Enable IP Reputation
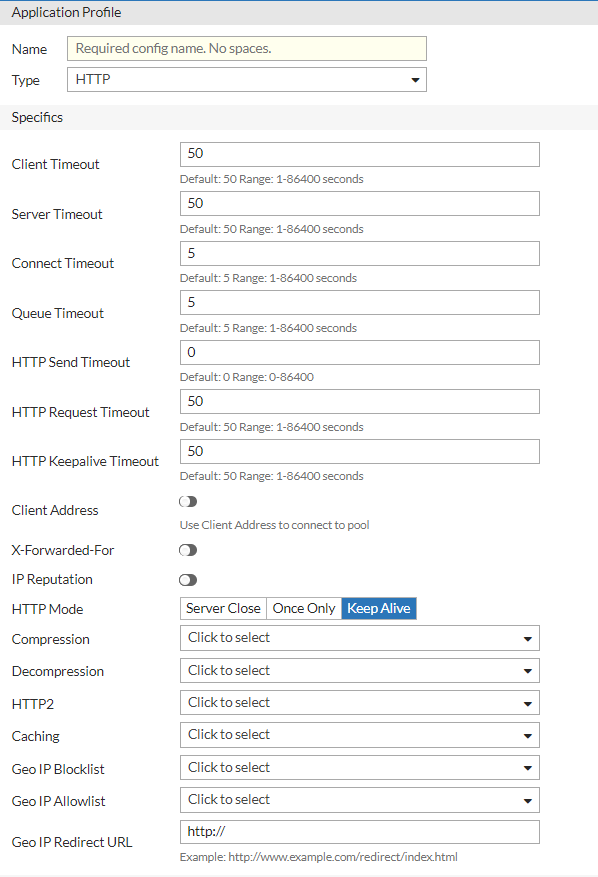This screenshot has width=598, height=877. pos(188,579)
